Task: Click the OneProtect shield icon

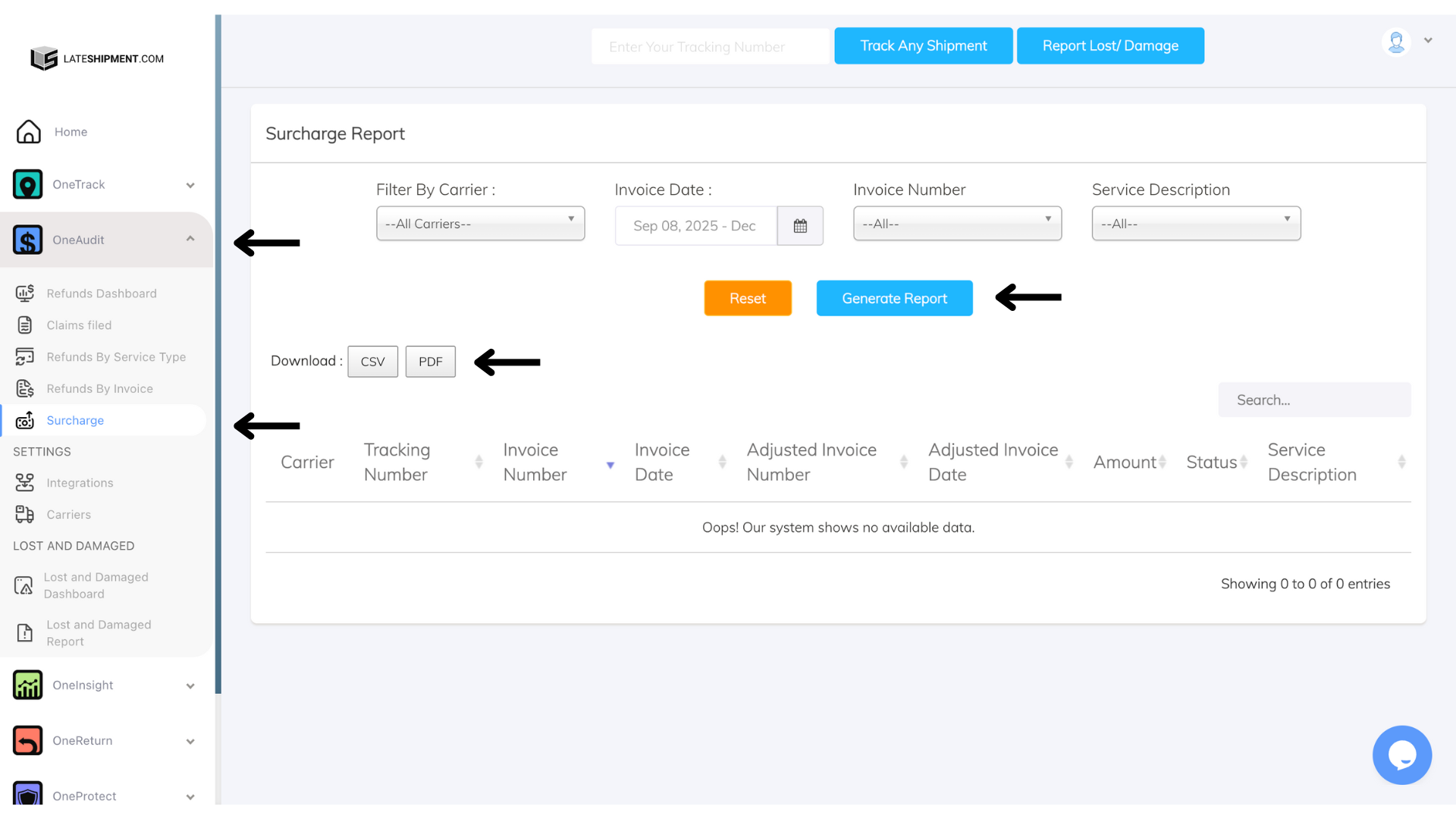Action: tap(28, 793)
